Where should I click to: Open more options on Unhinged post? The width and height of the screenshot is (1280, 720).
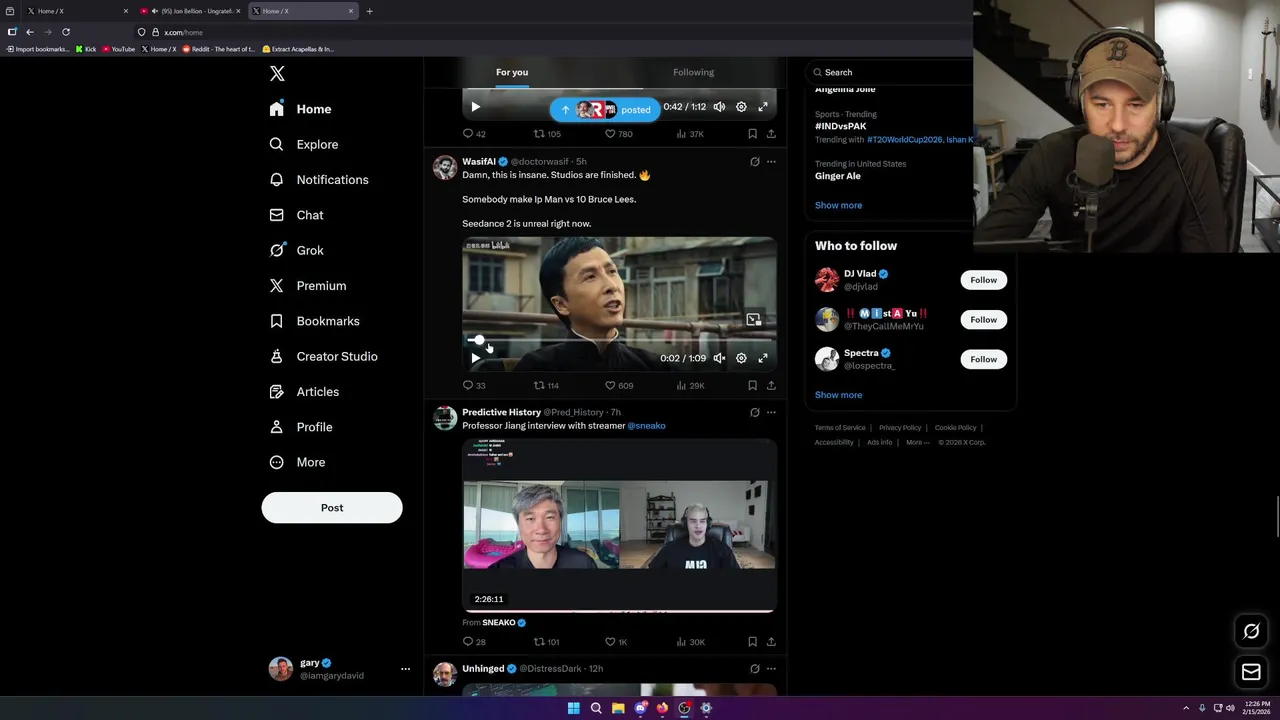tap(771, 668)
